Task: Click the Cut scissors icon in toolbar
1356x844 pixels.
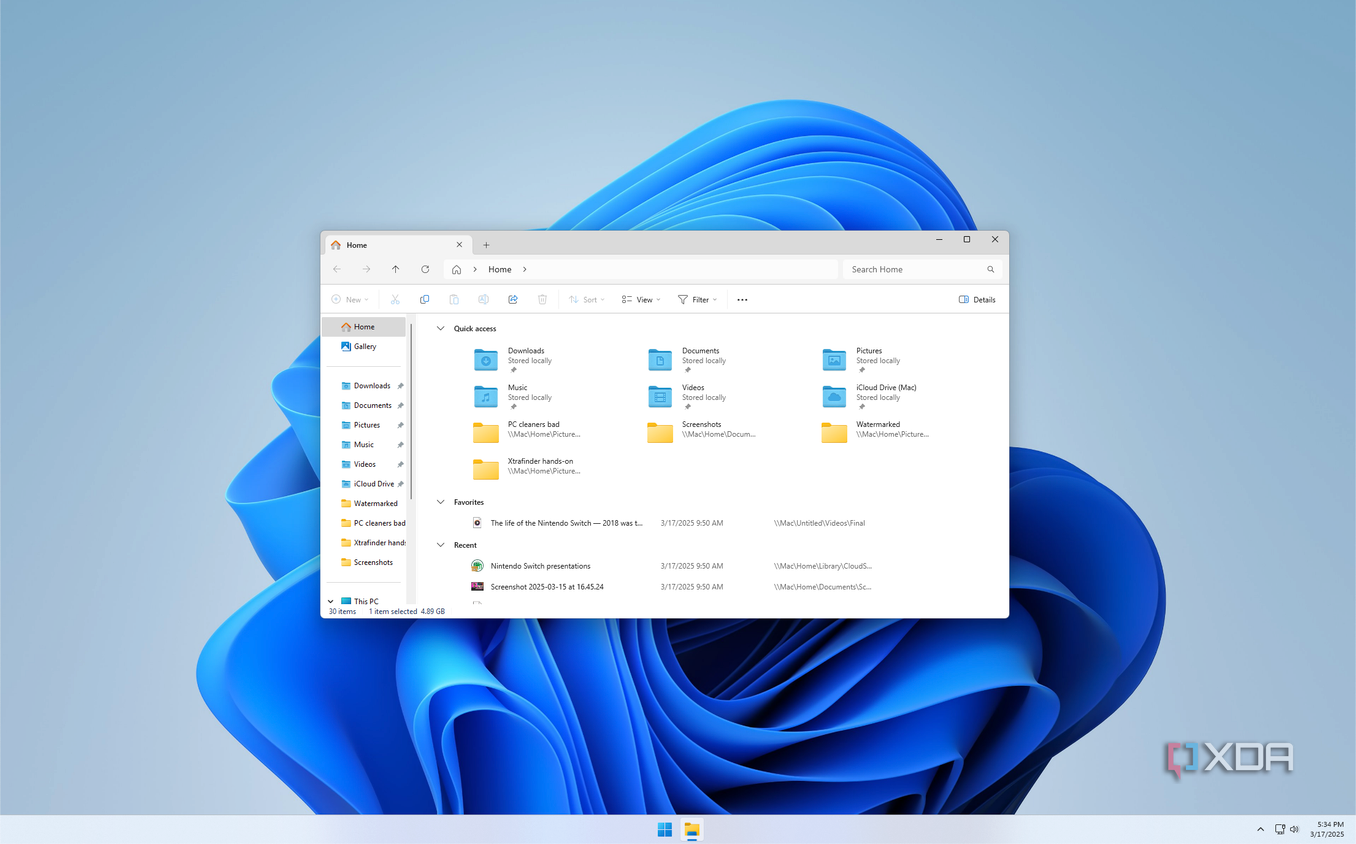Action: (x=395, y=299)
